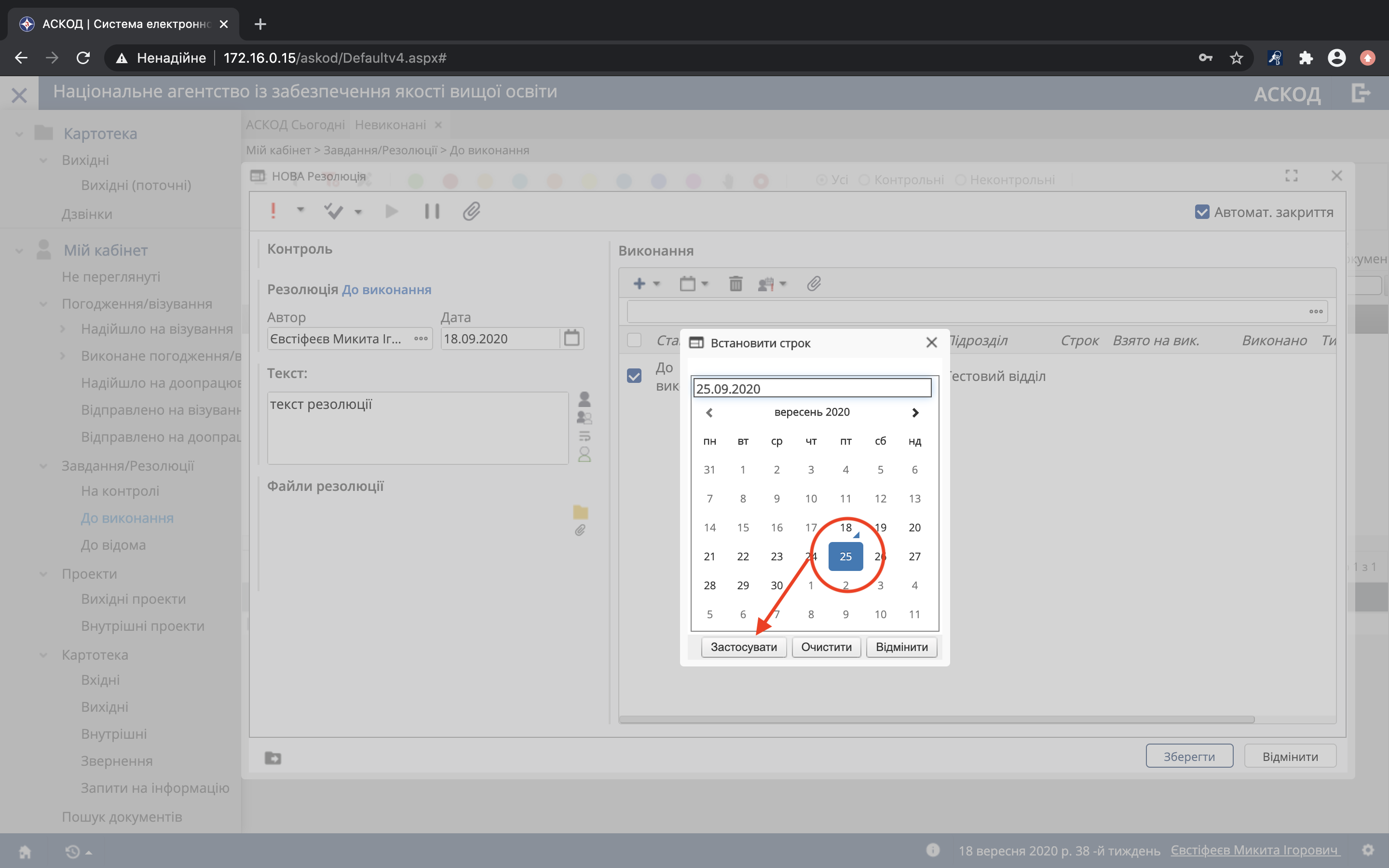Switch to Невиконані tab

point(390,124)
